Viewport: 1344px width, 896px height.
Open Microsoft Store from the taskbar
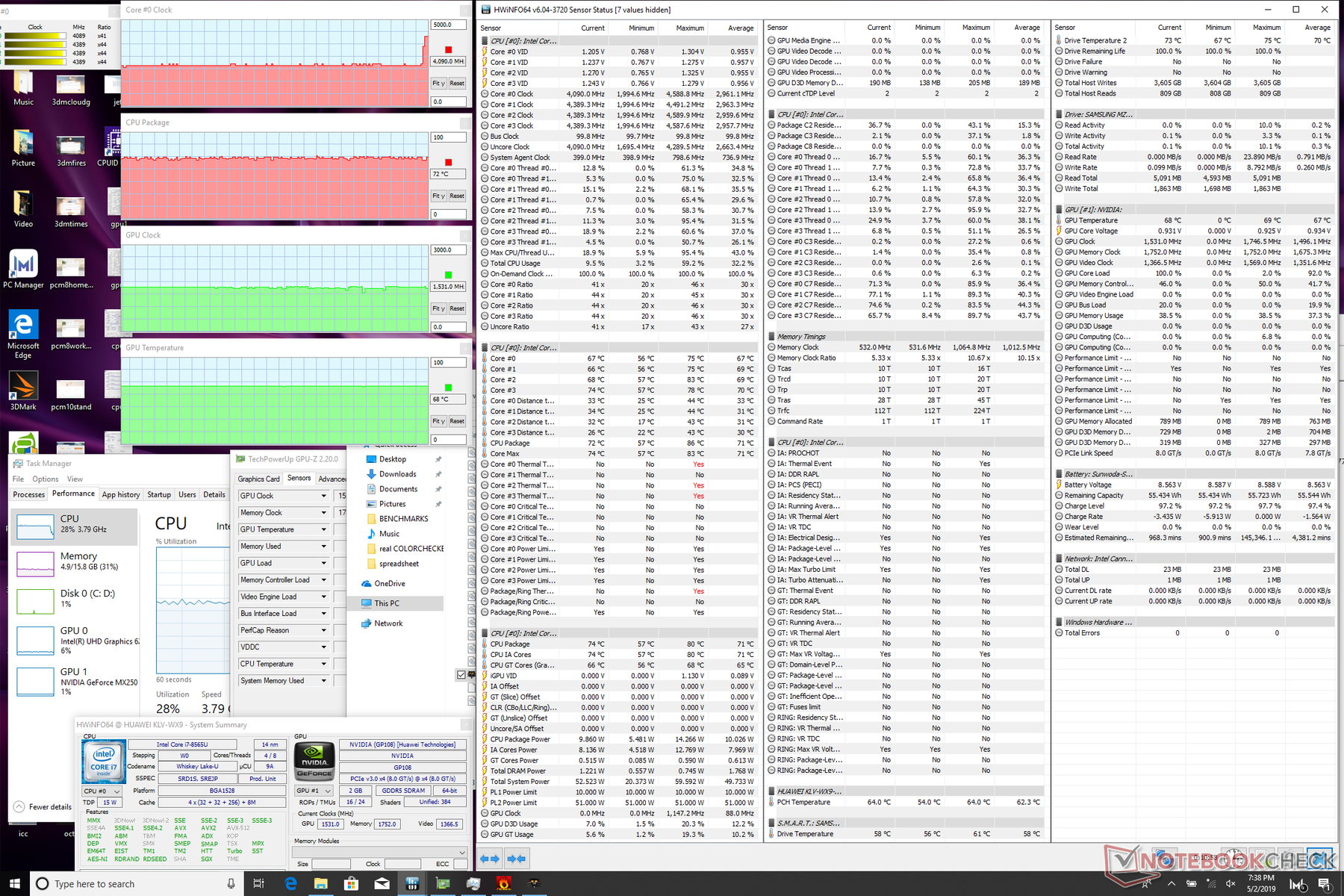point(351,883)
